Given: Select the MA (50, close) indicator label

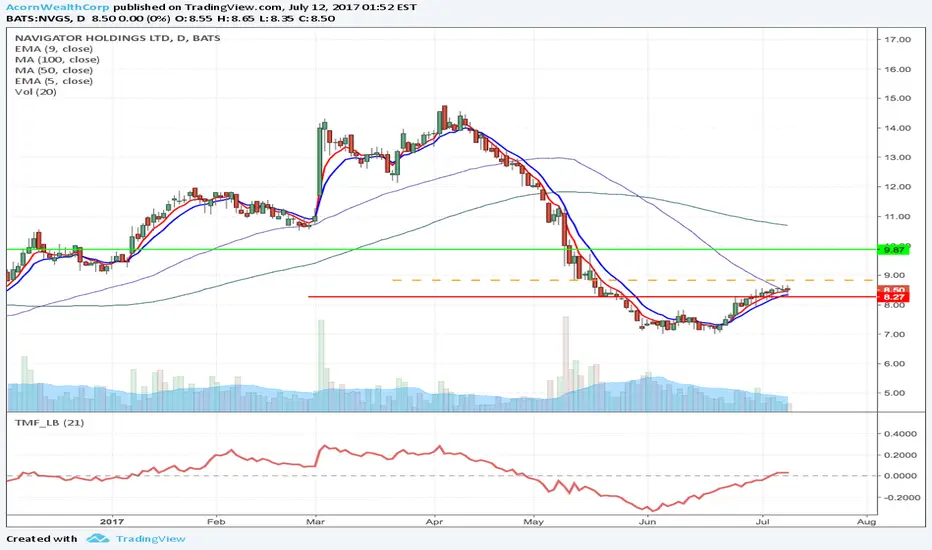Looking at the screenshot, I should click(54, 70).
